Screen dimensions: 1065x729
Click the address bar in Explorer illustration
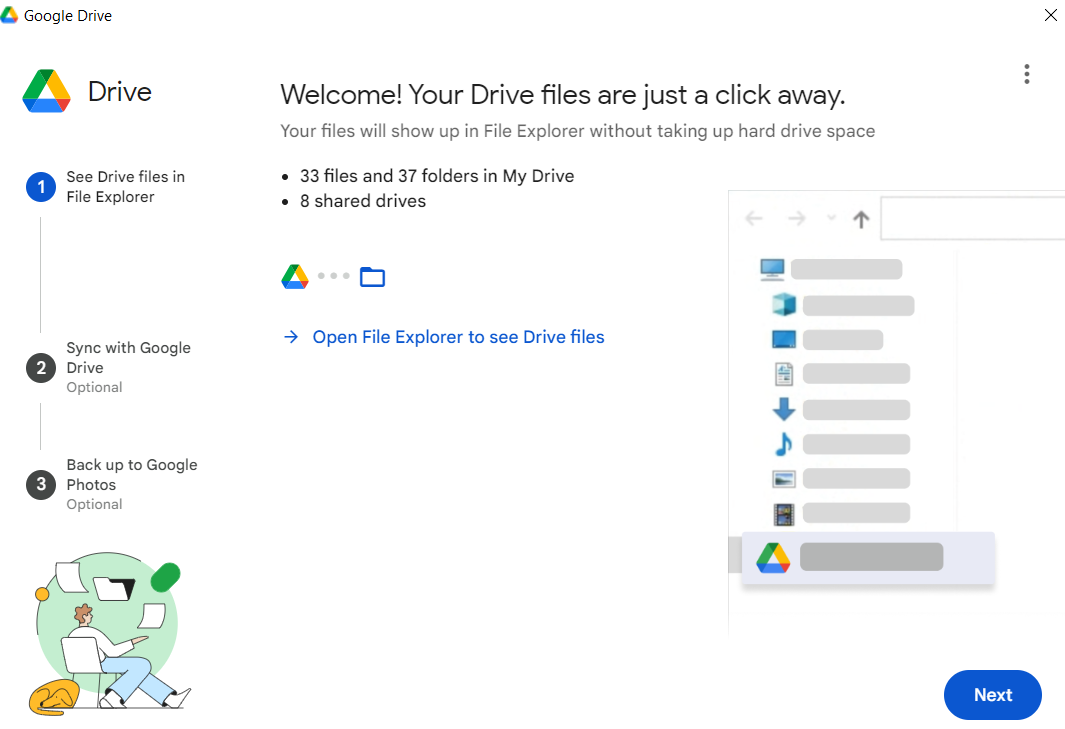(973, 218)
